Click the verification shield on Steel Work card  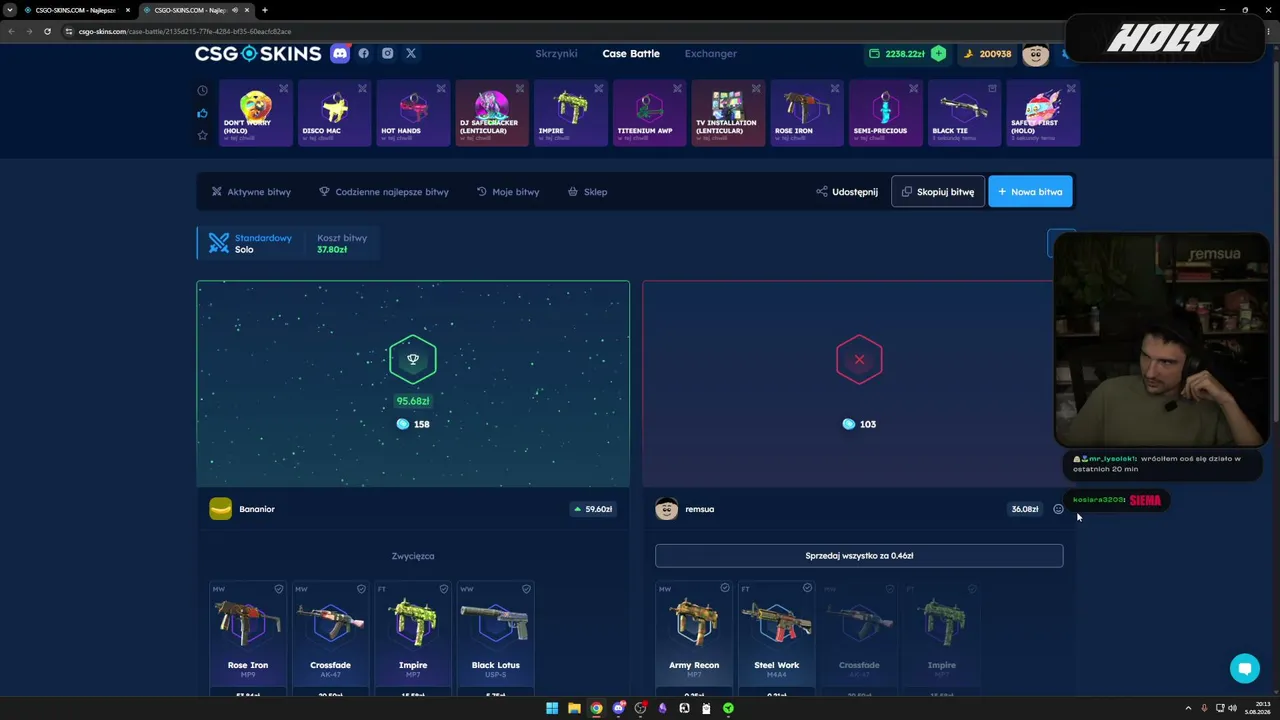point(807,588)
